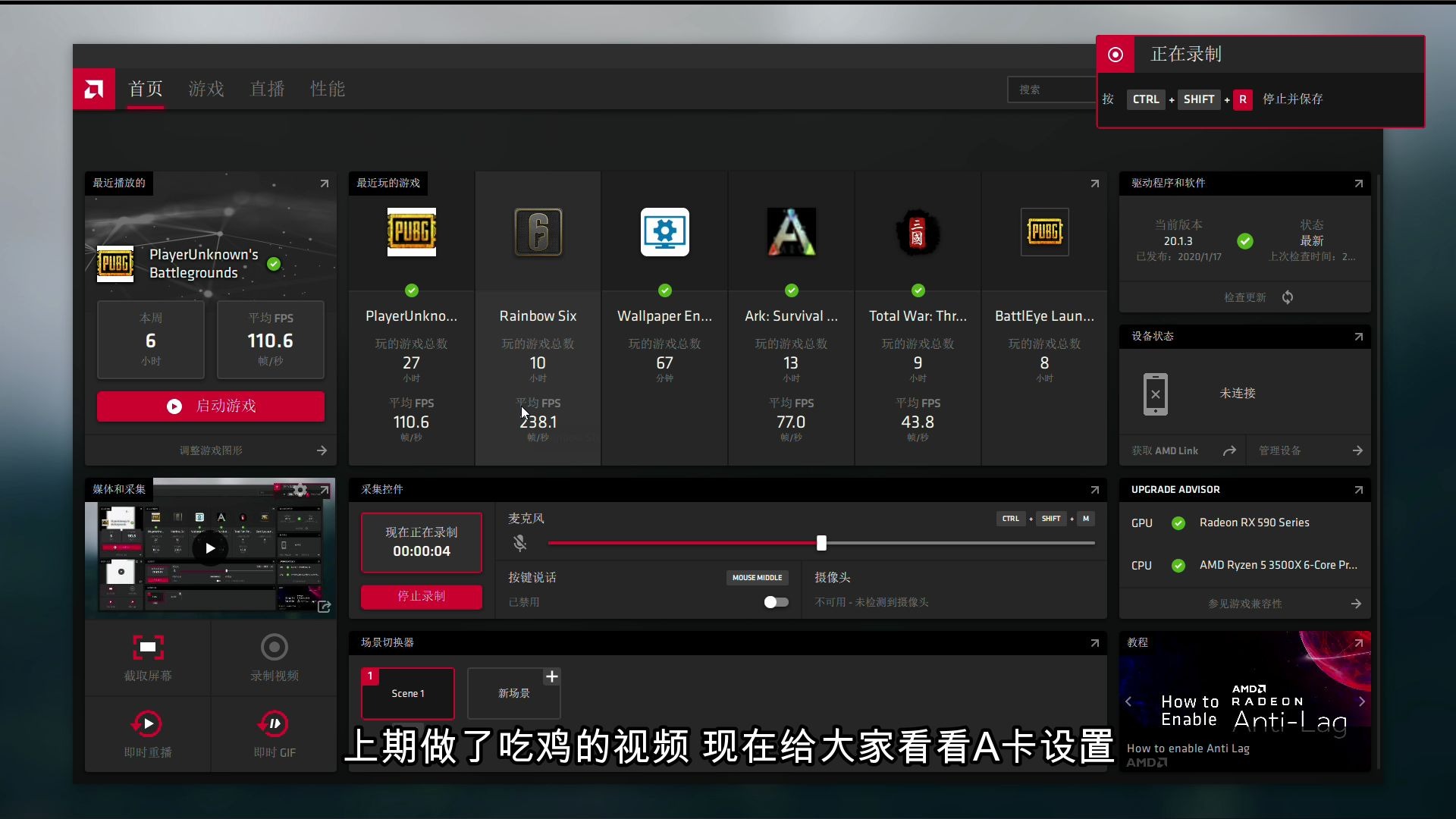Click the driver status green check icon
Viewport: 1456px width, 819px height.
point(1245,241)
